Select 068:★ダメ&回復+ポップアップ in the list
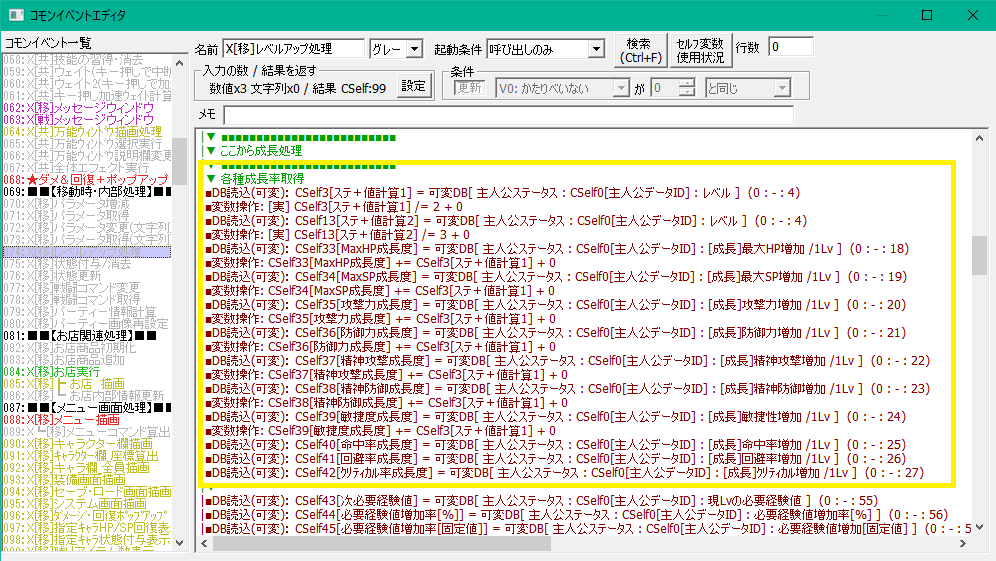This screenshot has width=996, height=561. tap(86, 180)
